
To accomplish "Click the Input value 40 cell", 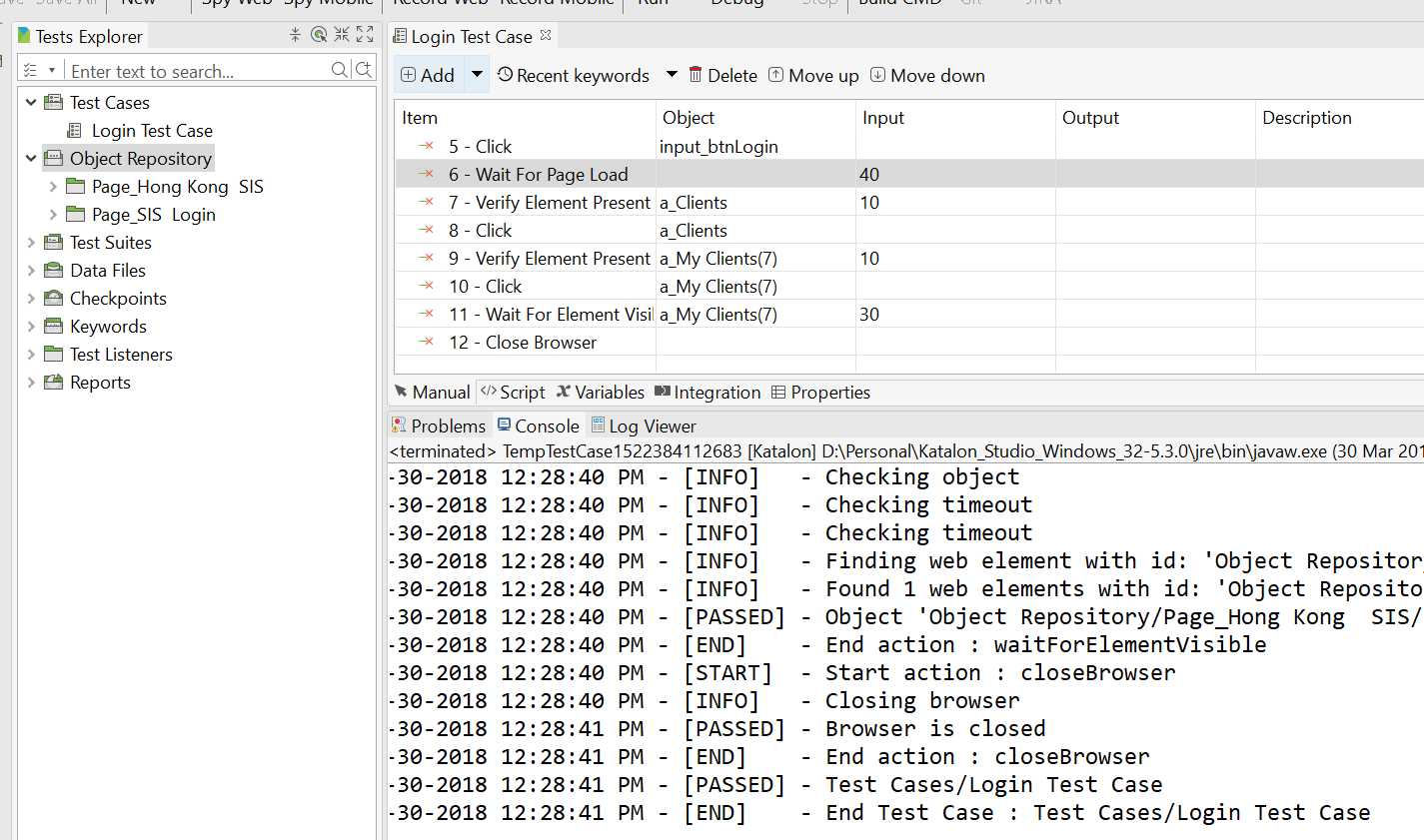I will [955, 174].
